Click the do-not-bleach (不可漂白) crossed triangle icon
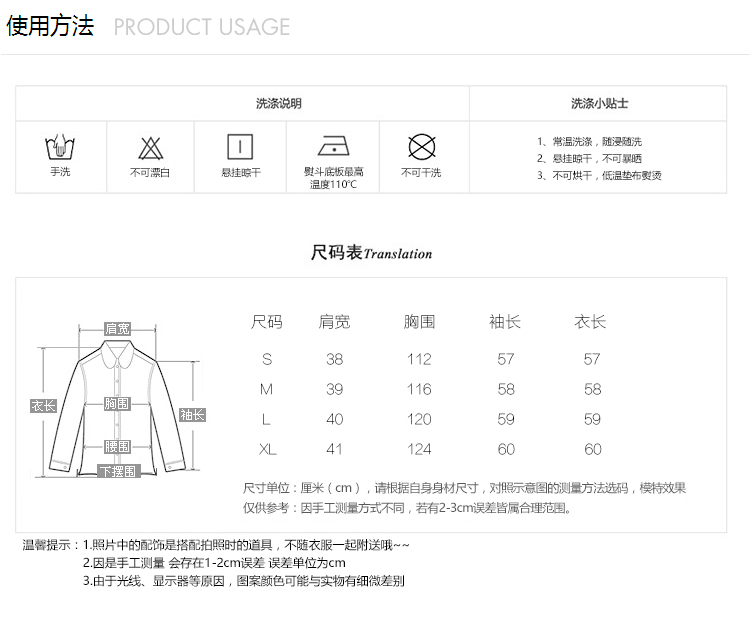This screenshot has height=617, width=750. (150, 148)
